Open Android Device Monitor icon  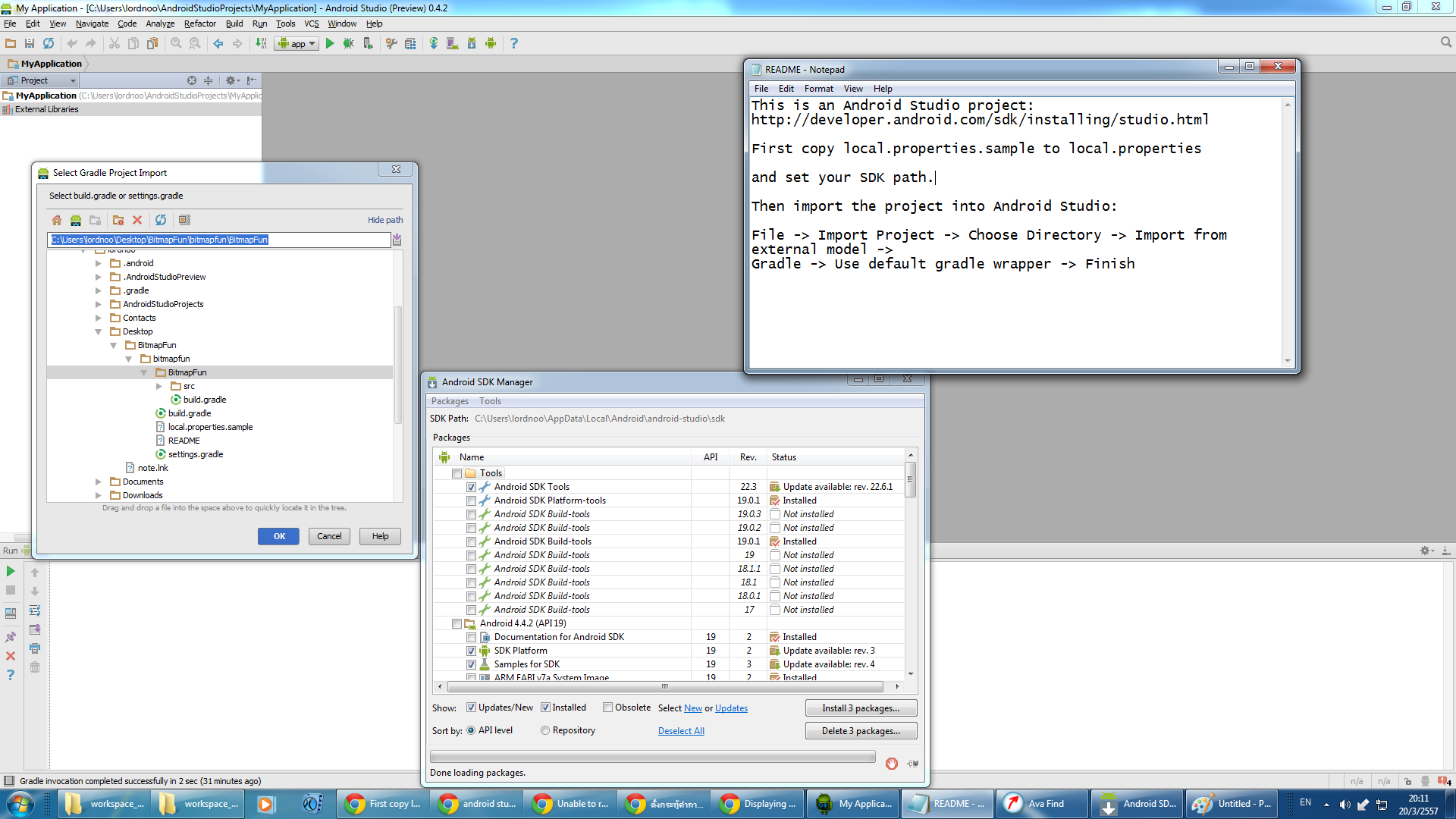(491, 43)
